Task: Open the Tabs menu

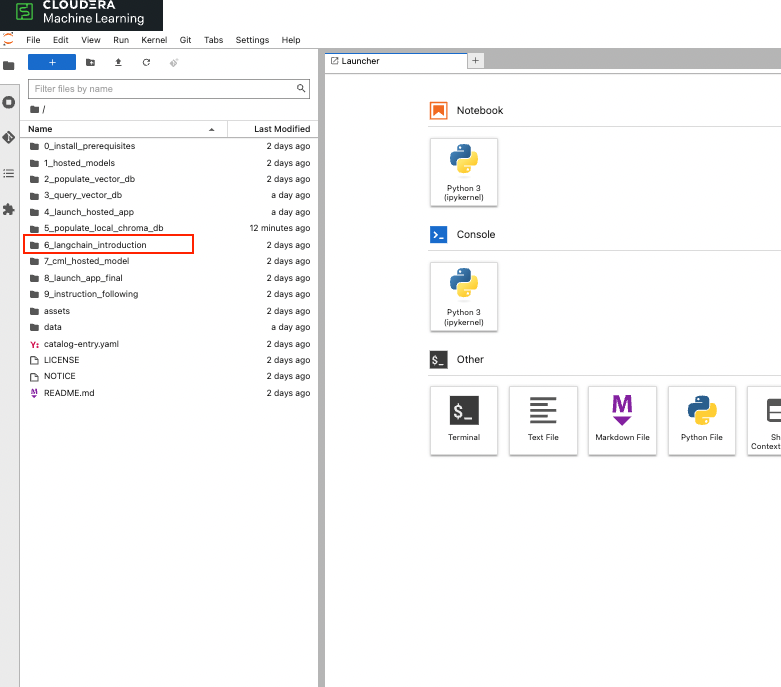Action: pos(213,40)
